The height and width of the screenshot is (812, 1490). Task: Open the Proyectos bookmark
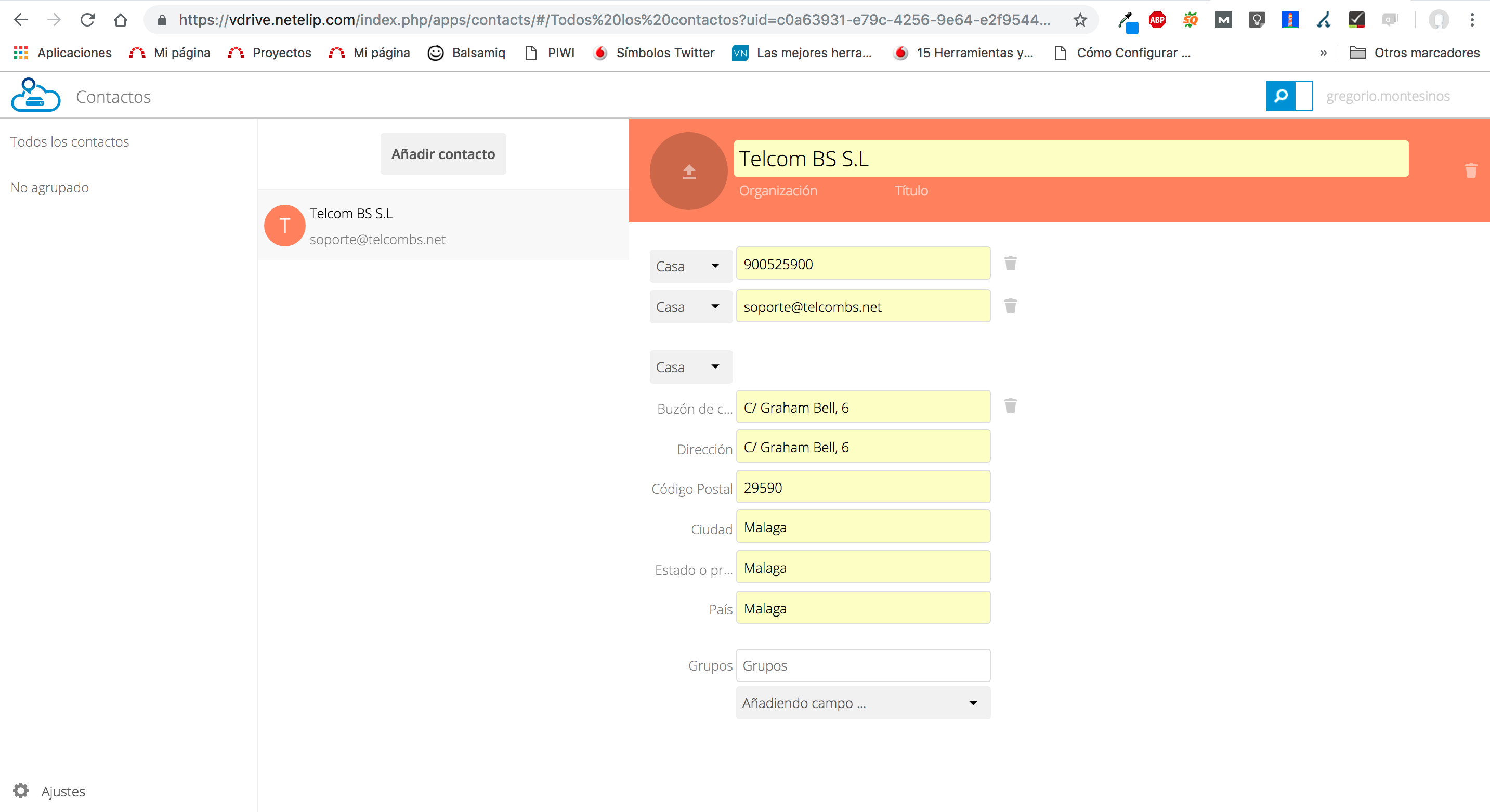[269, 53]
